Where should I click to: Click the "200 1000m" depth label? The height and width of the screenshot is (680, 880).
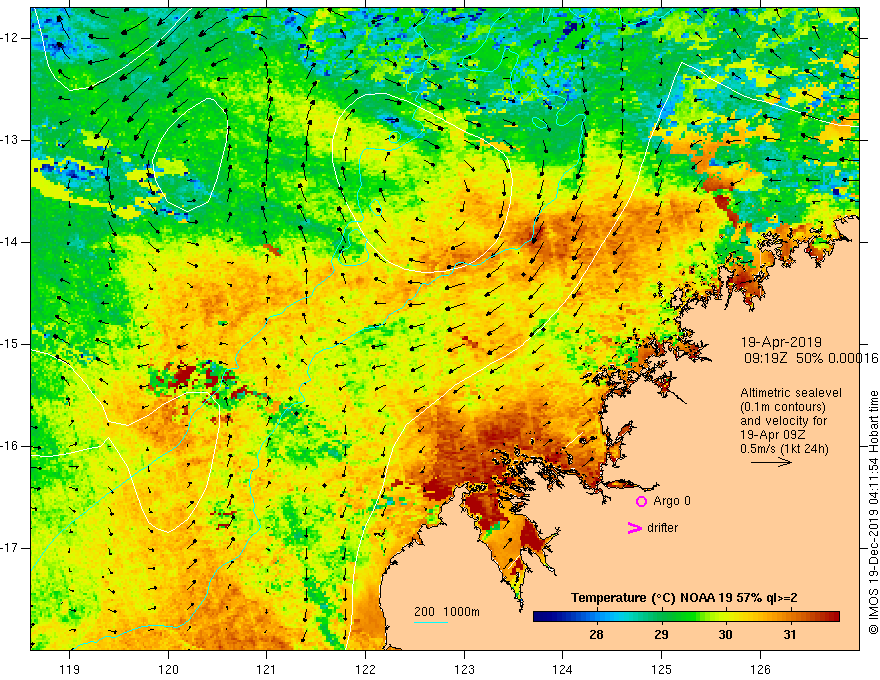447,612
